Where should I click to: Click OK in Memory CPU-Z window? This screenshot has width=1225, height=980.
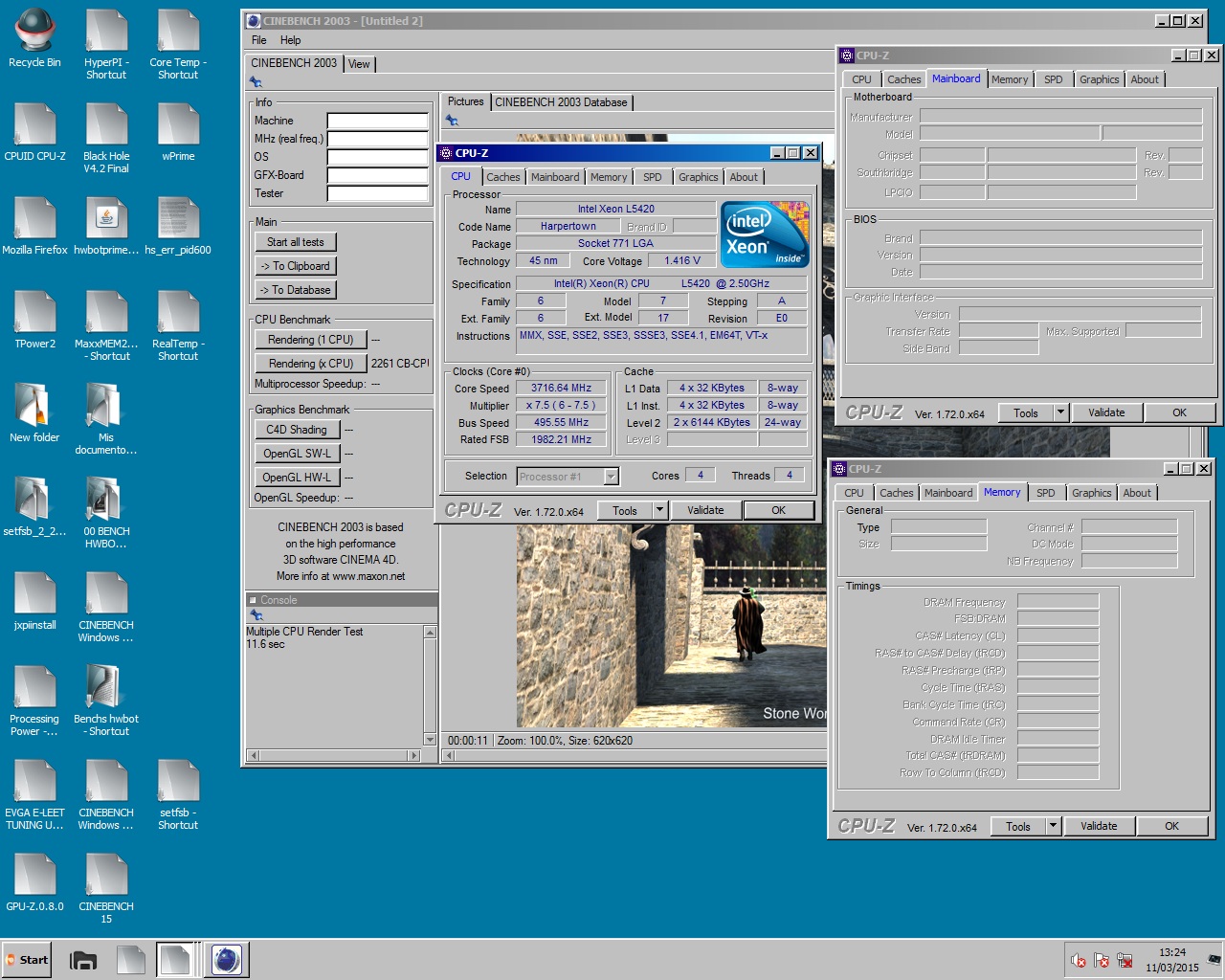click(1171, 826)
